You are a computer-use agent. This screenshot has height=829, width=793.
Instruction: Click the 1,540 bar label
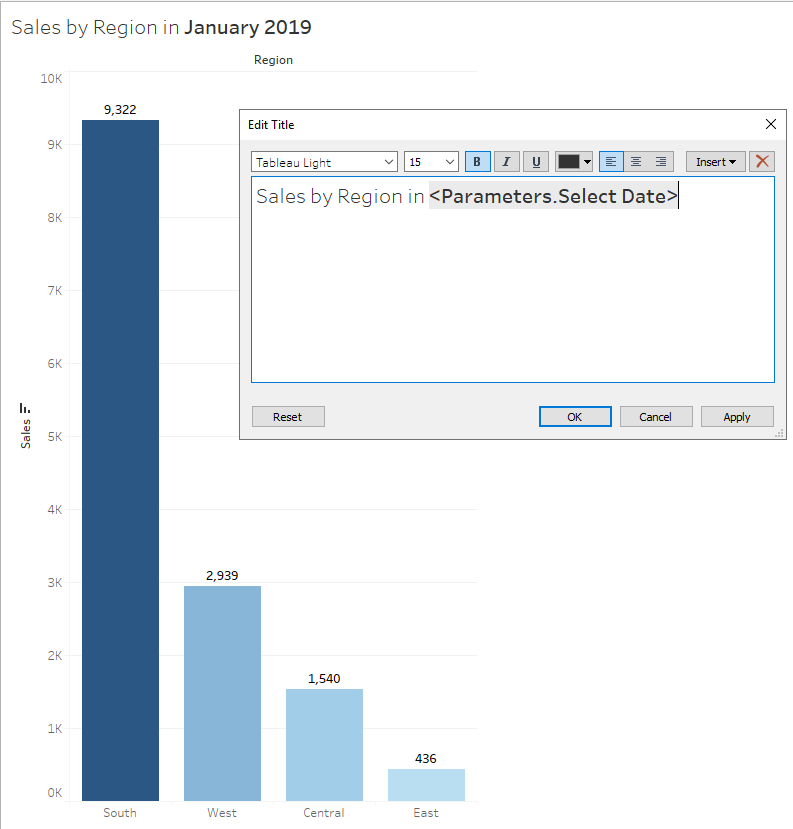[x=324, y=678]
